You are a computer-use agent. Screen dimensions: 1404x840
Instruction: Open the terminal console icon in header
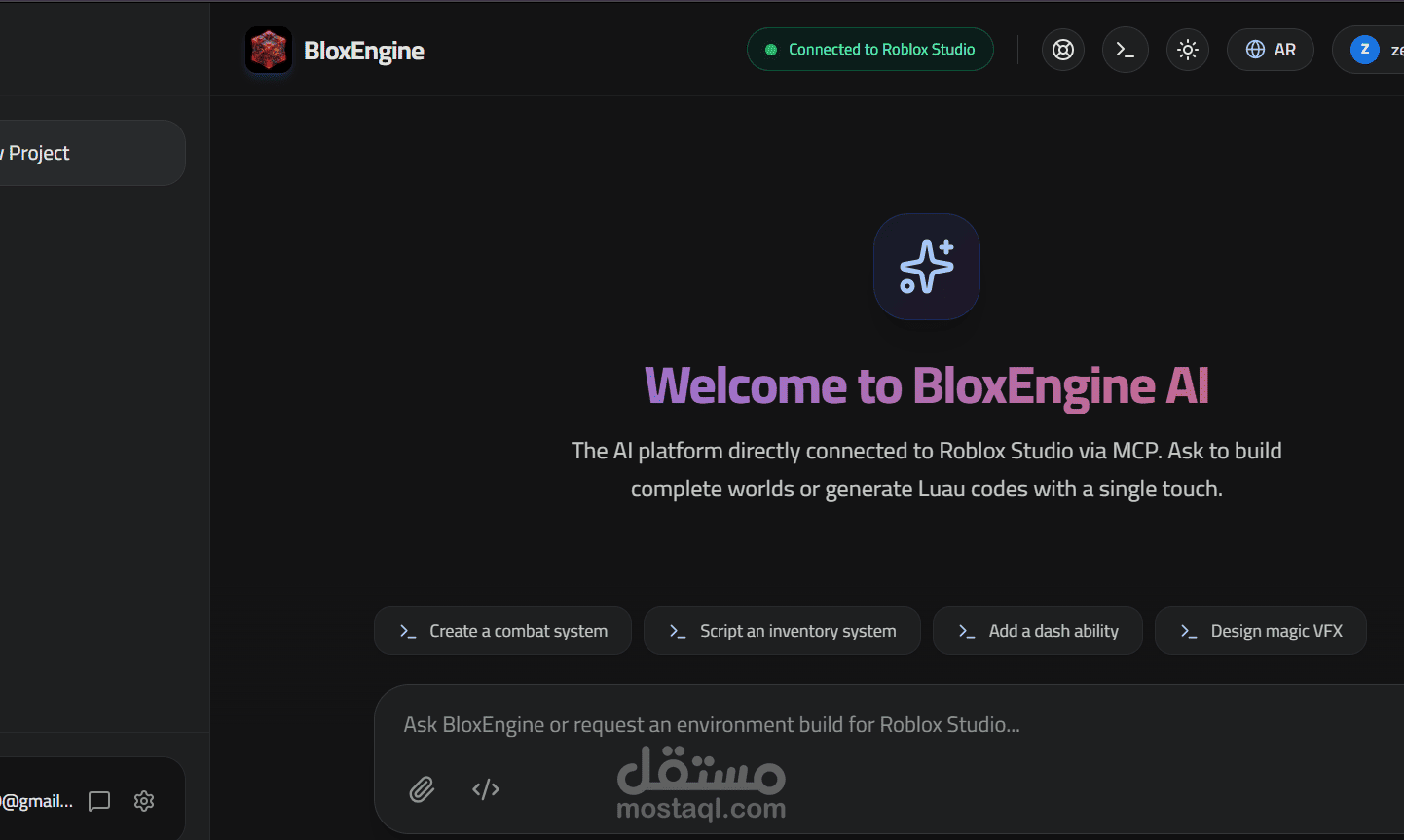(1126, 50)
